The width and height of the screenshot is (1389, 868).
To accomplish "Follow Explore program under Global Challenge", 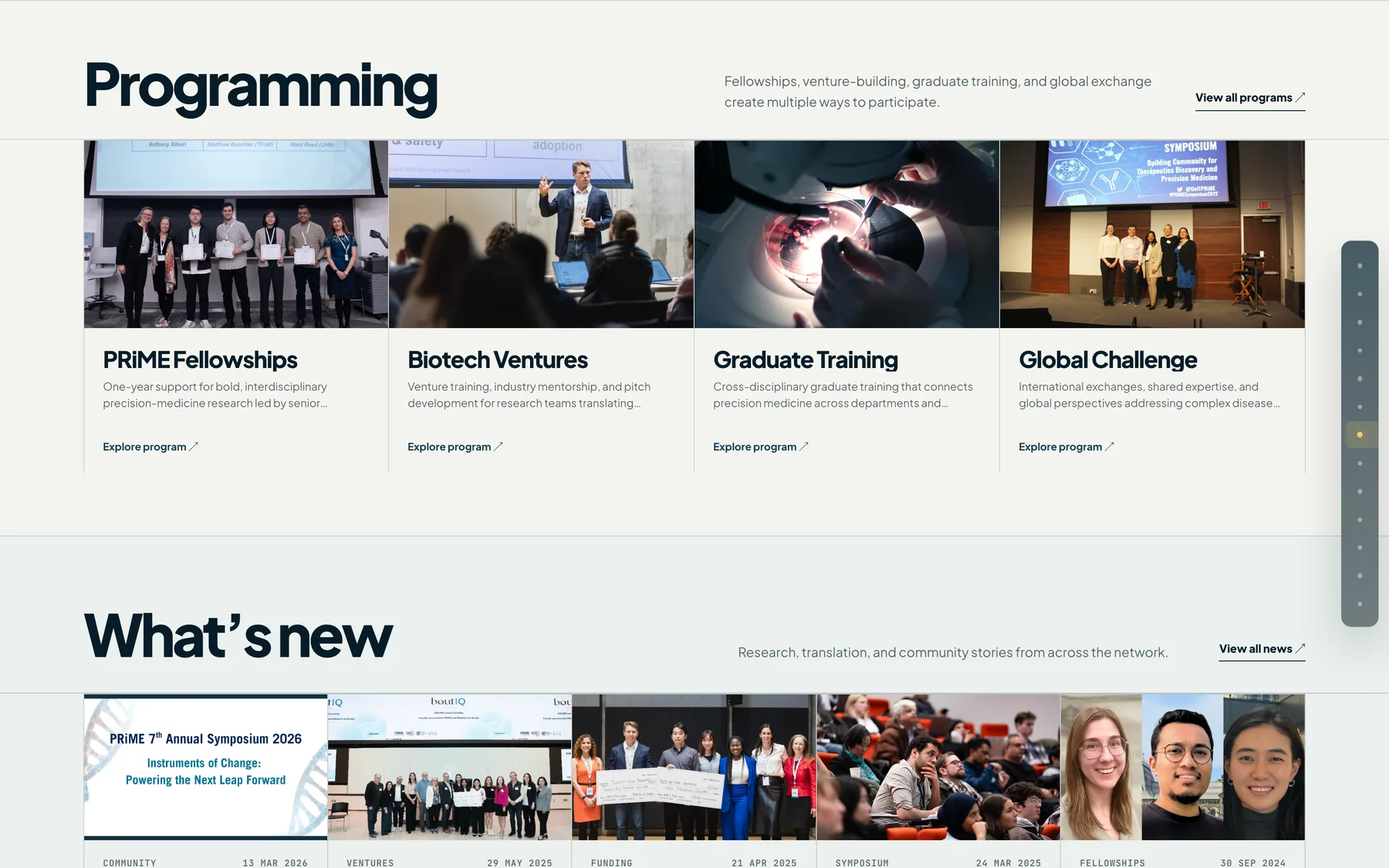I will pos(1066,447).
